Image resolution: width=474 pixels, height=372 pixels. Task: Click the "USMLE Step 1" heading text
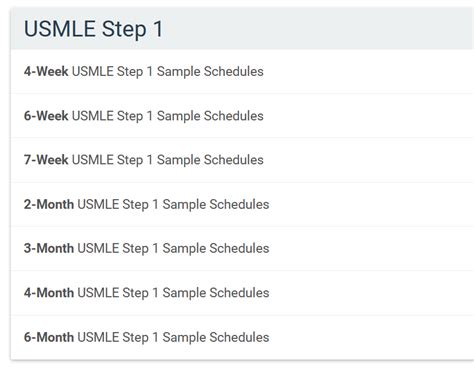[x=93, y=29]
